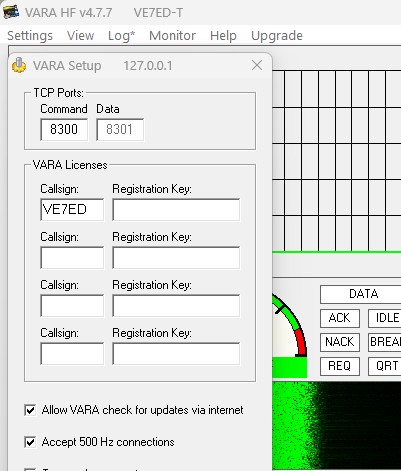Click the fourth Callsign field
Viewport: 401px width, 471px height.
pos(72,354)
